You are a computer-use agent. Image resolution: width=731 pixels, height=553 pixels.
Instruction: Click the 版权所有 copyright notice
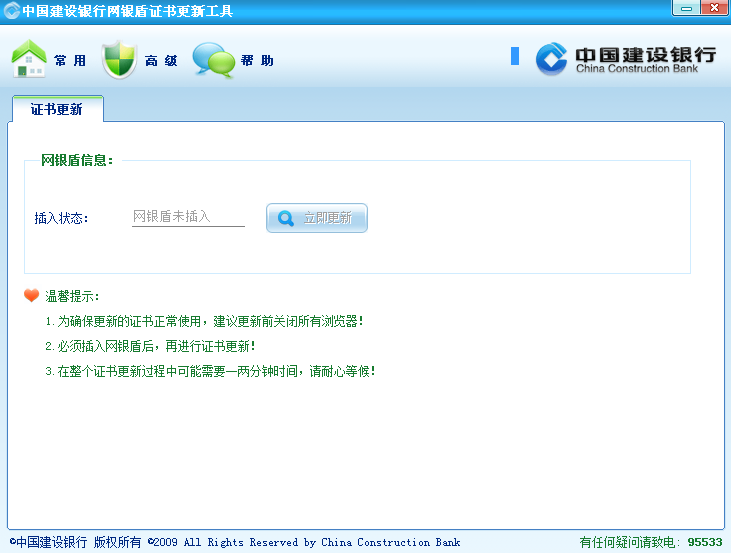(235, 542)
